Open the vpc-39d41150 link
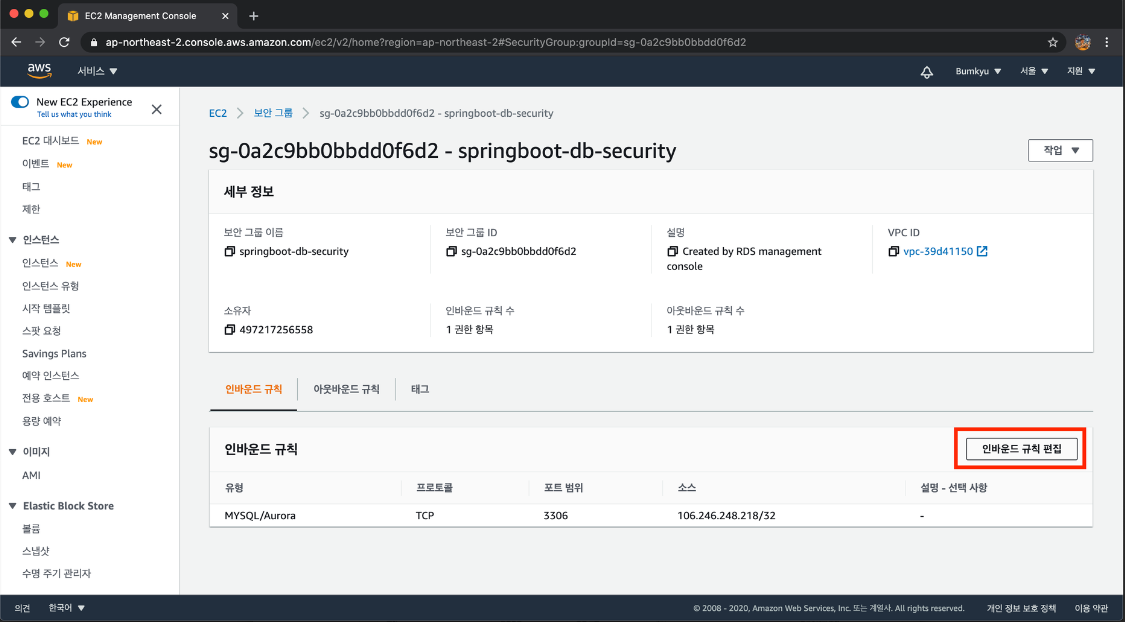Image resolution: width=1125 pixels, height=622 pixels. click(x=938, y=252)
